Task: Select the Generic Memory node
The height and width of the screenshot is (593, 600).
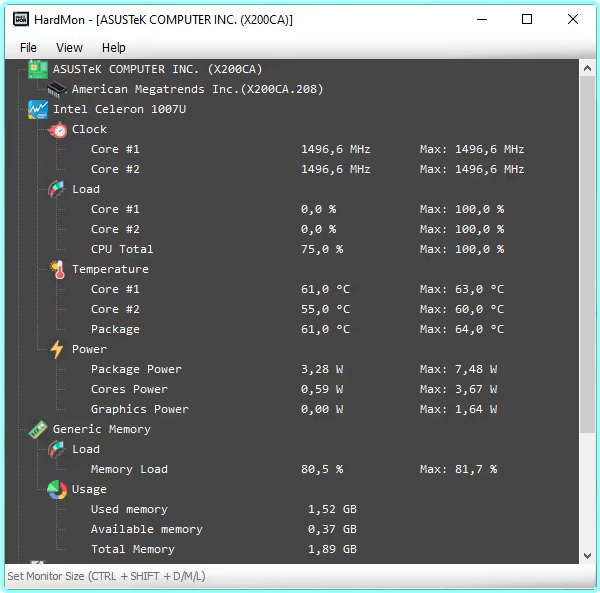Action: click(102, 429)
